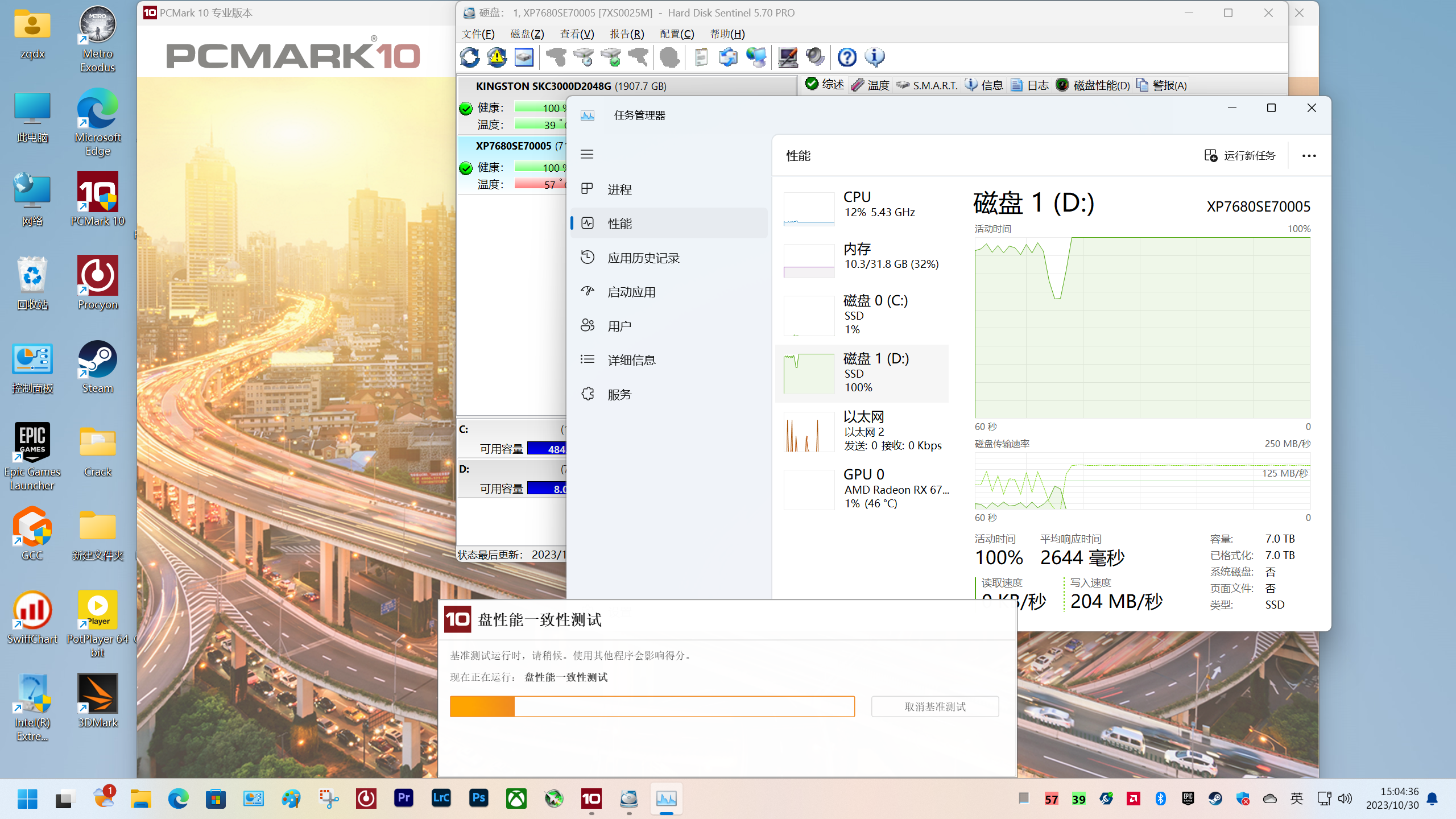Click the Bluetooth tray icon
This screenshot has height=819, width=1456.
1161,799
